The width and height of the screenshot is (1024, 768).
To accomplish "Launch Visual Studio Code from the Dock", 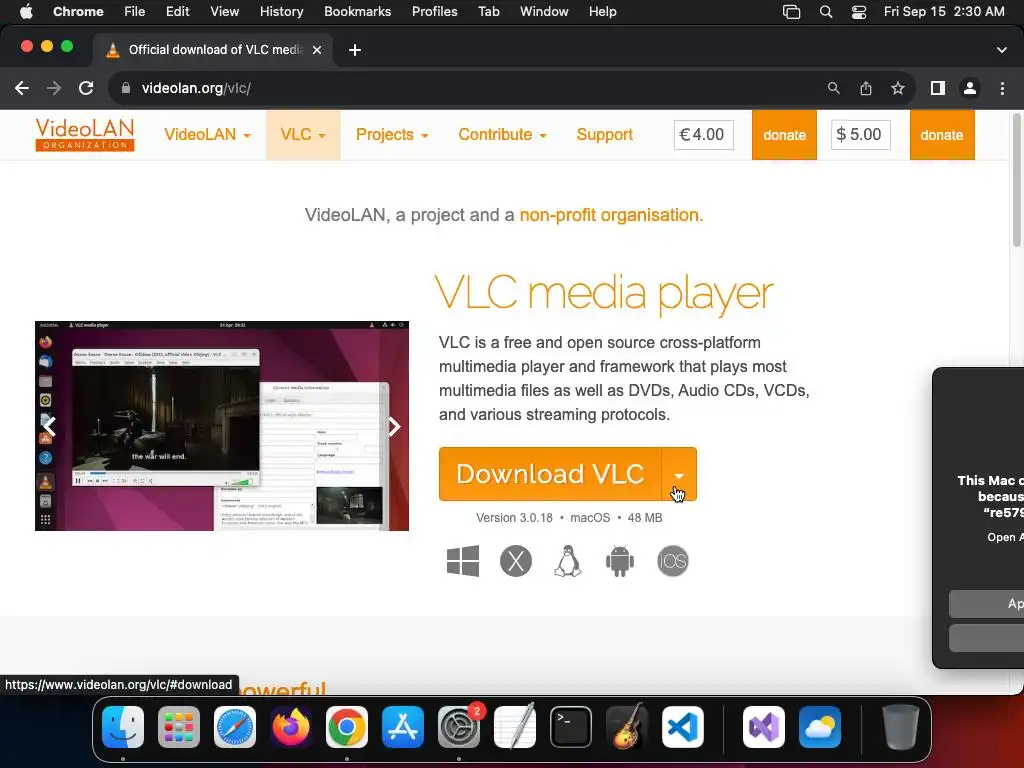I will [682, 727].
